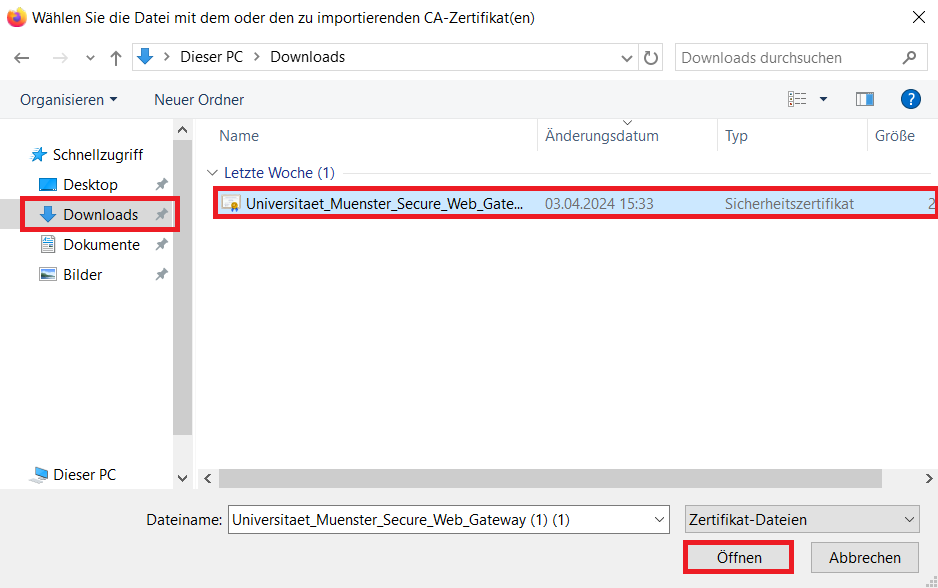Click the view layout icon
Viewport: 938px width, 588px height.
797,99
